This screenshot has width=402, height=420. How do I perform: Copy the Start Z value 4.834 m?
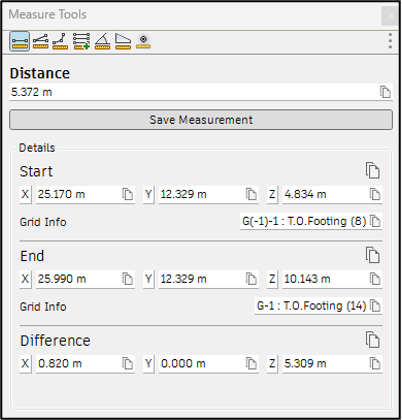tap(375, 194)
